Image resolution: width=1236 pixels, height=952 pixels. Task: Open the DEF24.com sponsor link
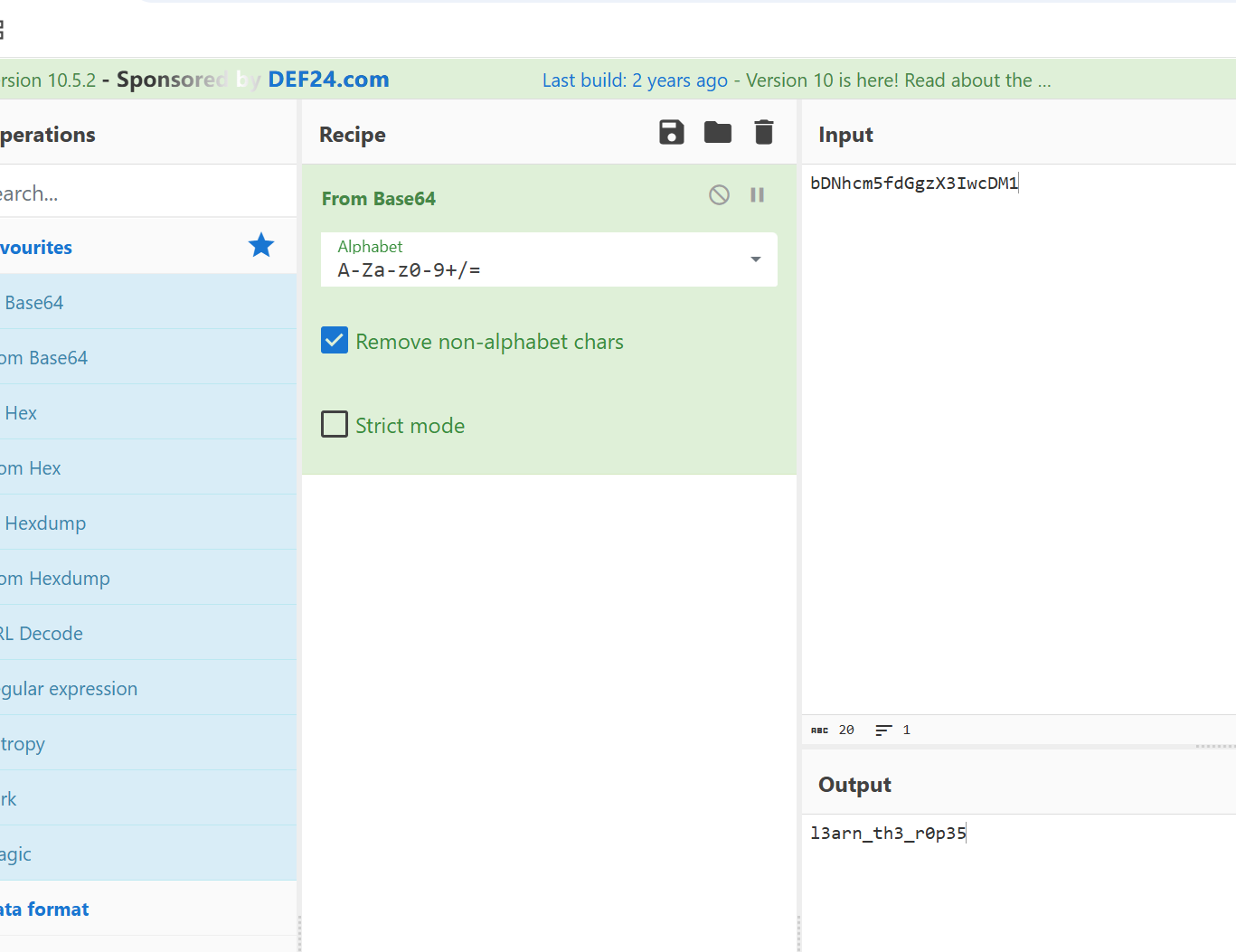328,80
